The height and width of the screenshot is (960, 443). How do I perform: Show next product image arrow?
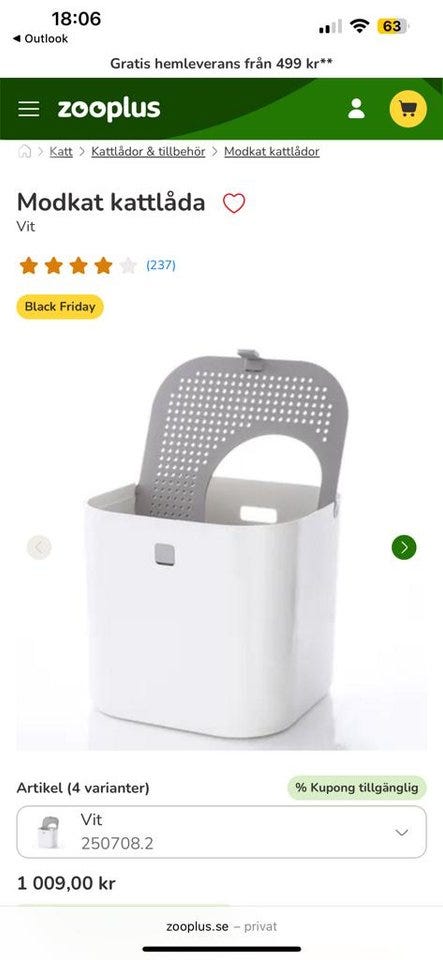click(x=404, y=547)
